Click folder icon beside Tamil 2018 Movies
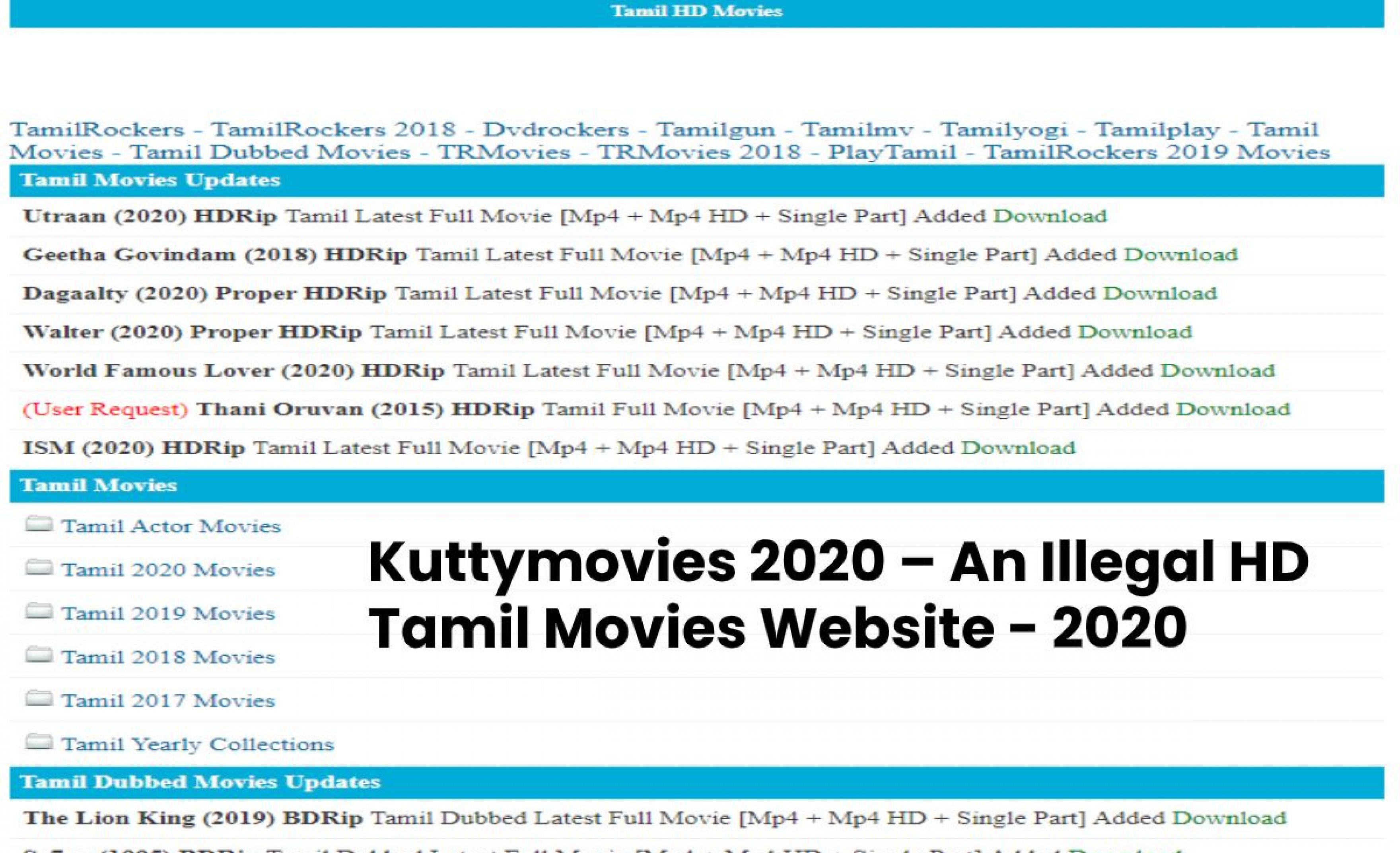This screenshot has height=853, width=1400. pos(39,654)
